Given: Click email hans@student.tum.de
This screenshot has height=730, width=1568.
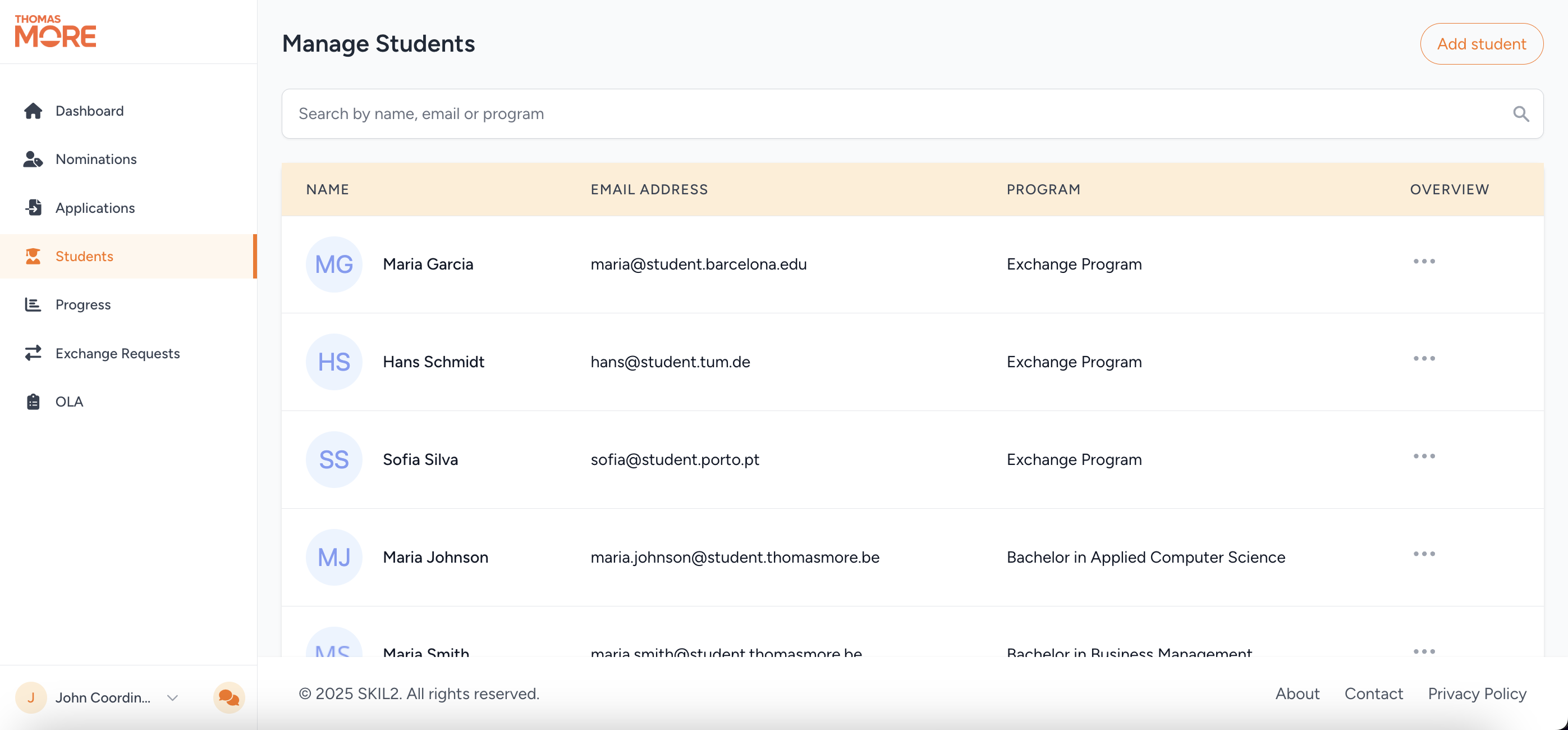Looking at the screenshot, I should [x=670, y=362].
